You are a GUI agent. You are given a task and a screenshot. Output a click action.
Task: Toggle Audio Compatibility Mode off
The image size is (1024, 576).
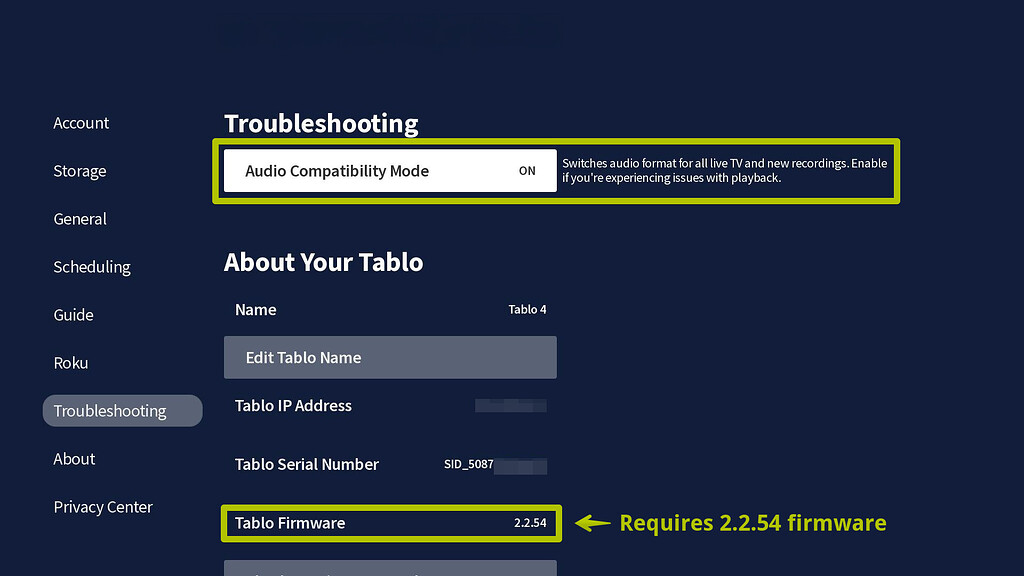(527, 171)
